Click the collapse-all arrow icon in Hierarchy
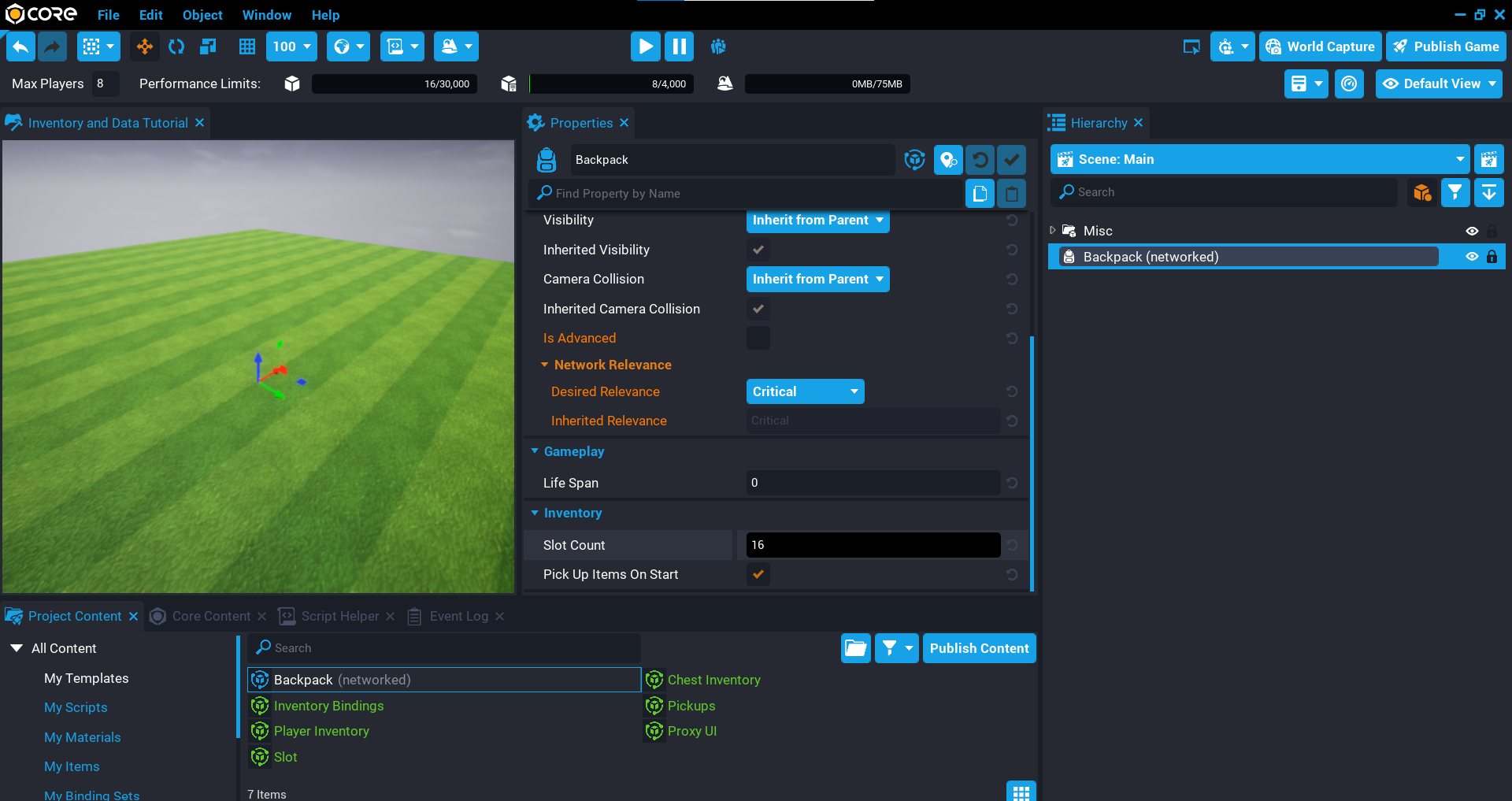The height and width of the screenshot is (801, 1512). click(x=1489, y=192)
